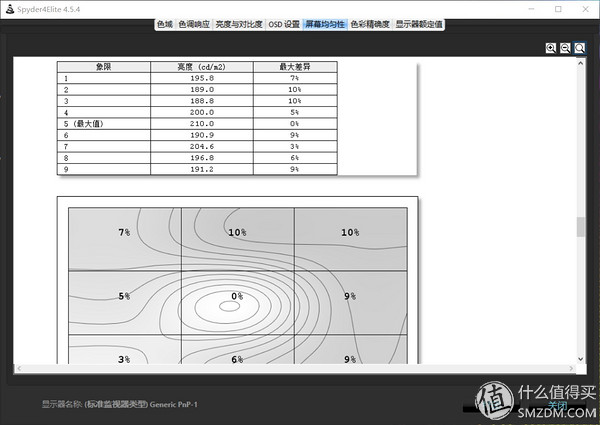This screenshot has height=425, width=600.
Task: Select the 204.6 brightness cell
Action: coord(202,147)
